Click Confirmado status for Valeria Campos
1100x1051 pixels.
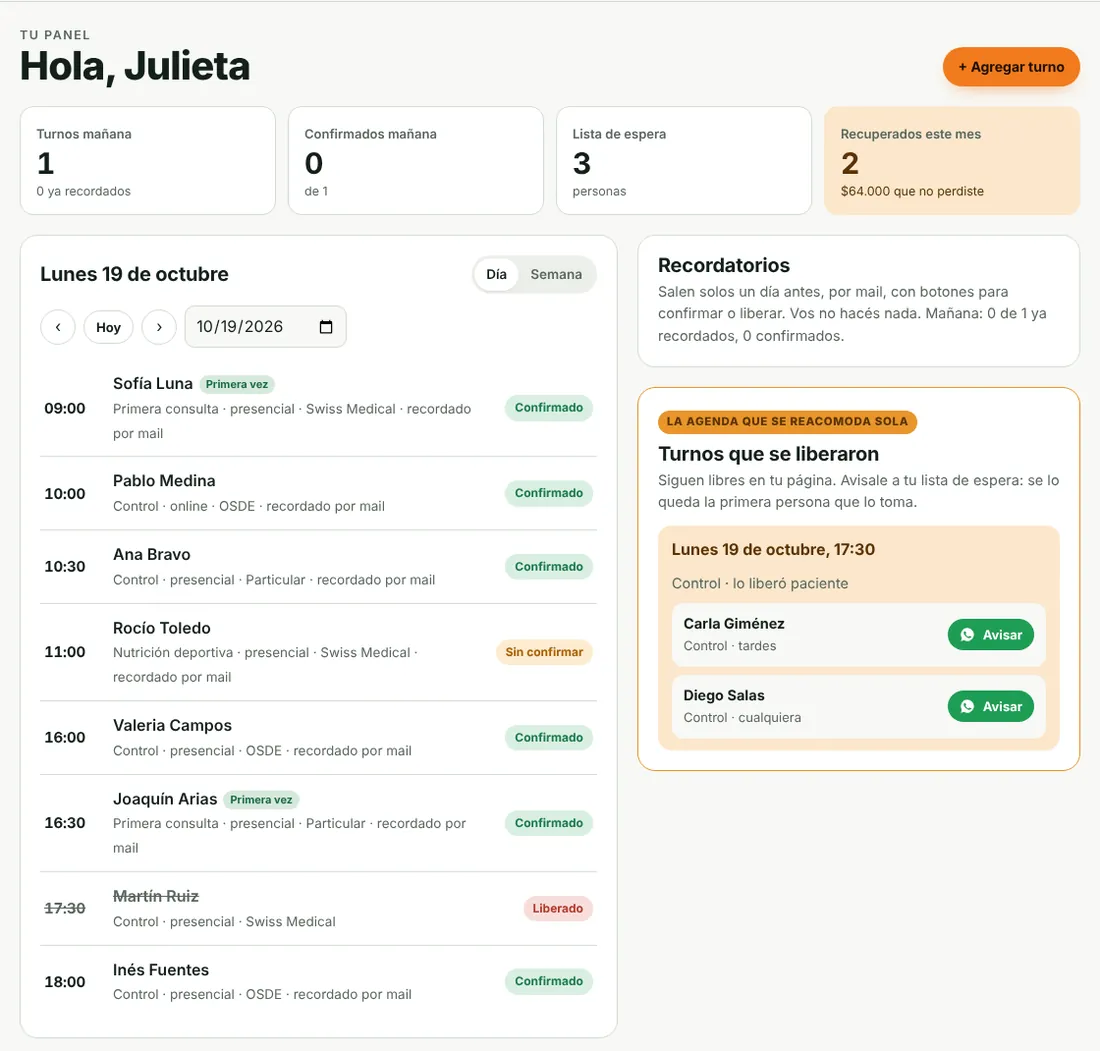(x=549, y=737)
